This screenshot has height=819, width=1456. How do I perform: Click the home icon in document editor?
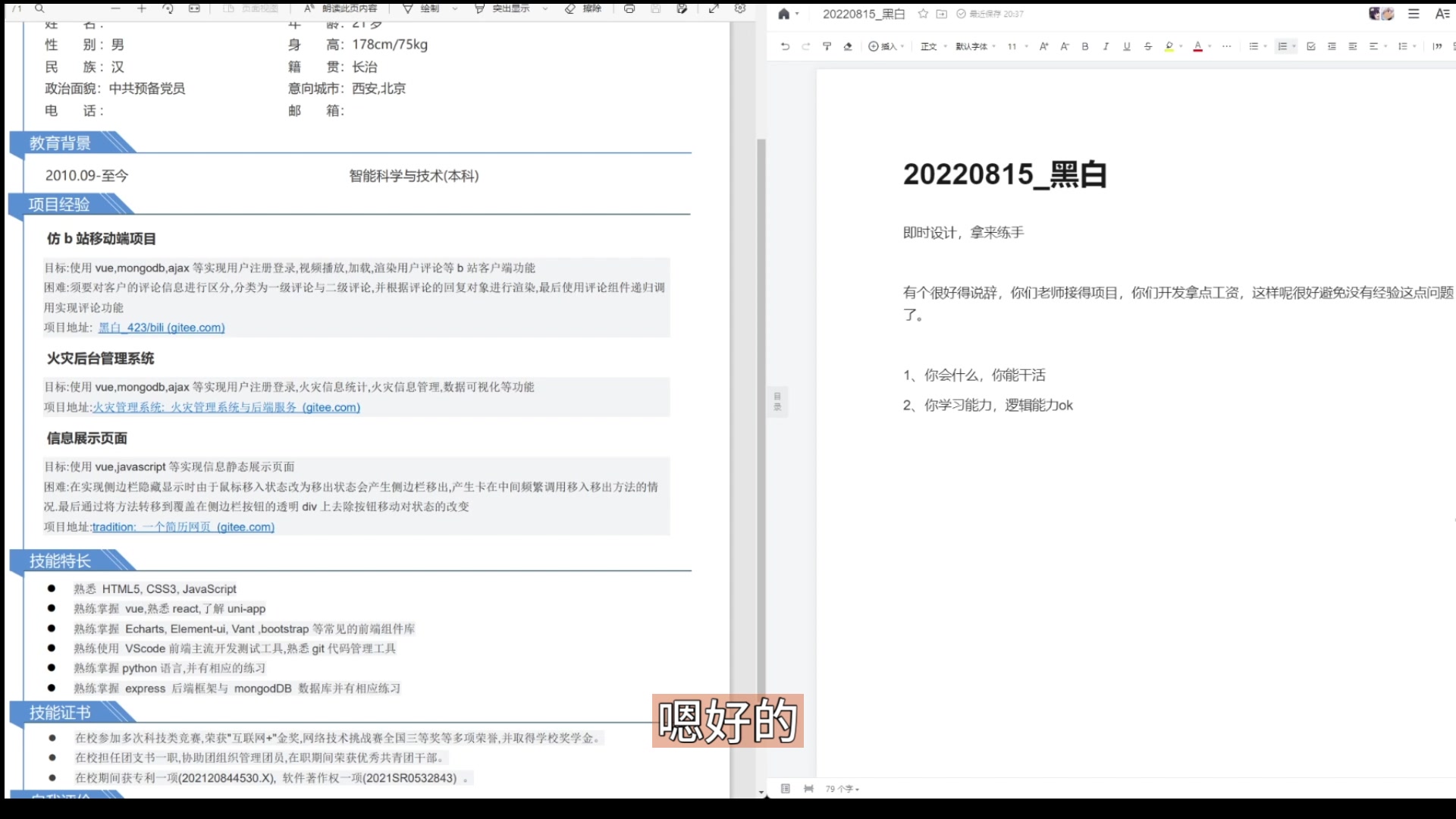(784, 14)
